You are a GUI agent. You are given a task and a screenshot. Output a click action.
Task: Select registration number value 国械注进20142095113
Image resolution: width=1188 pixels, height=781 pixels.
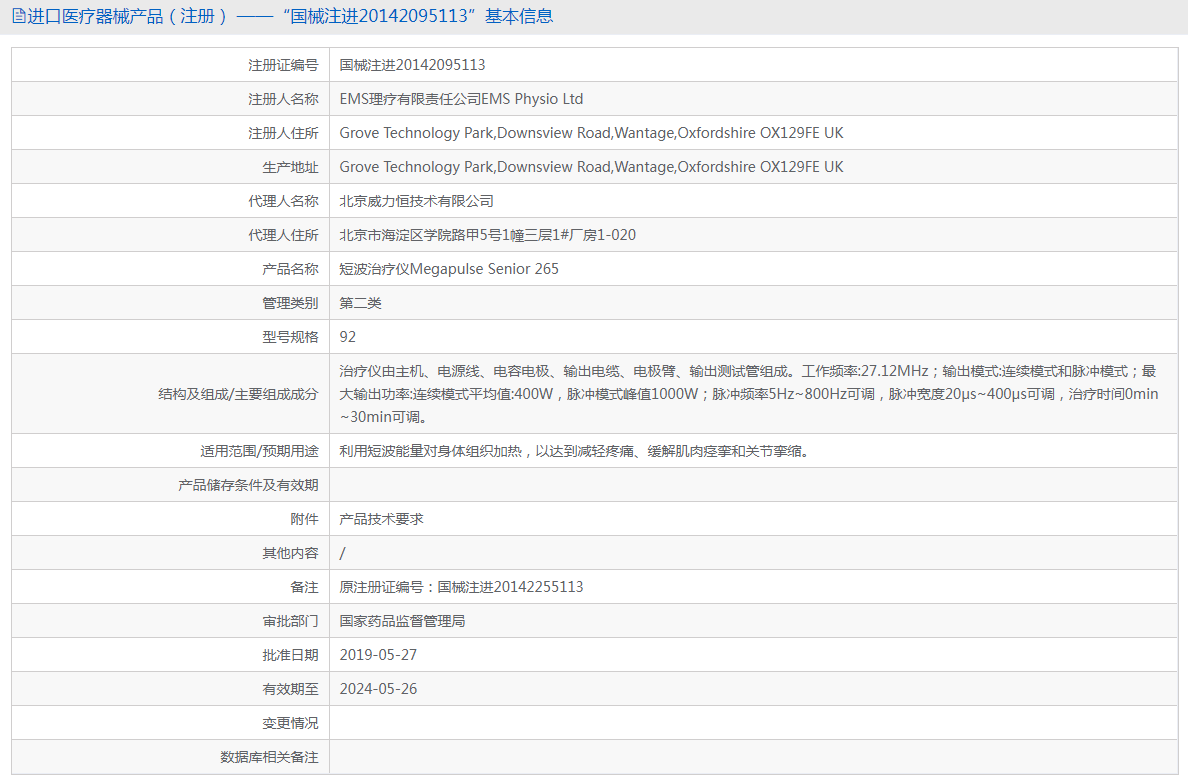412,65
